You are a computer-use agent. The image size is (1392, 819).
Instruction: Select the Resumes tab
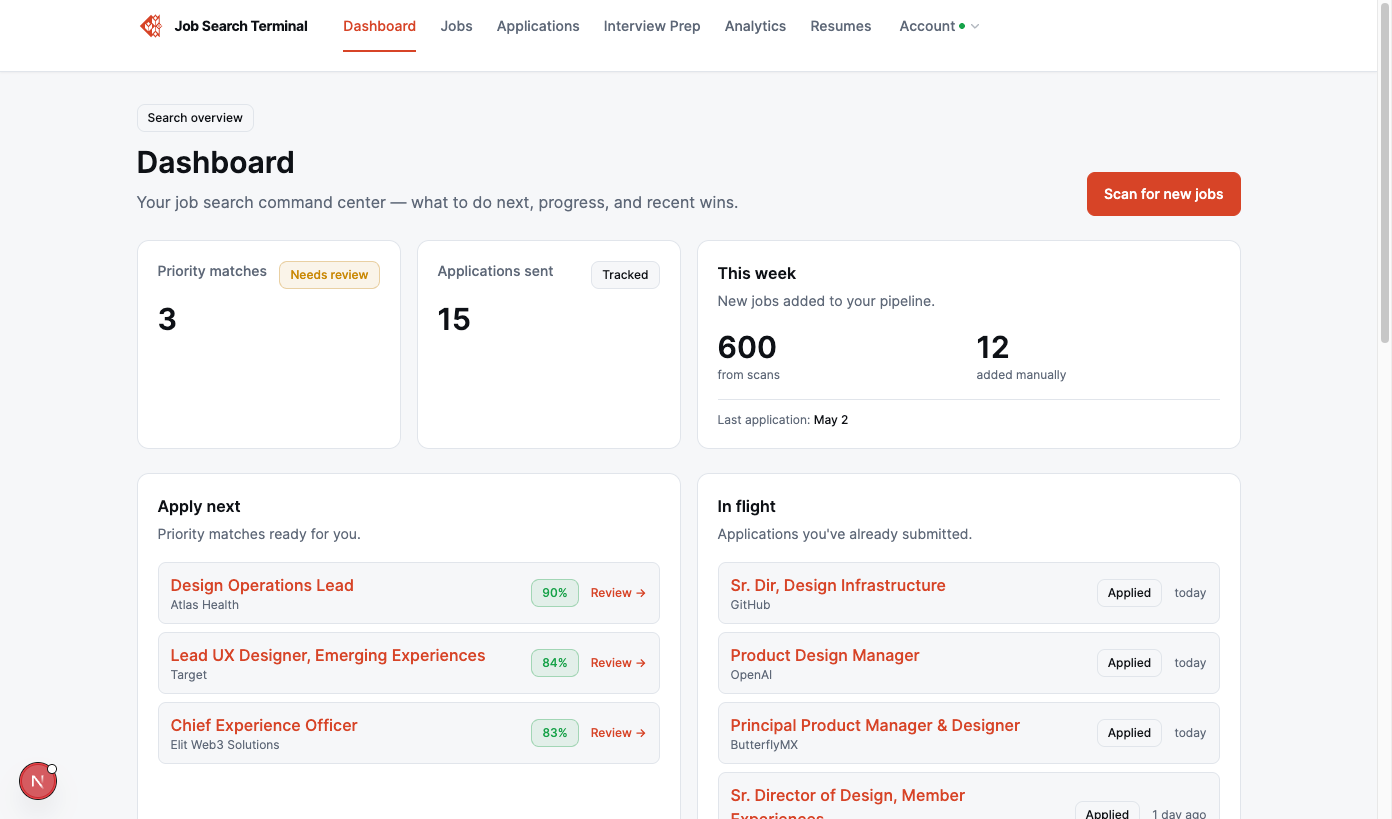tap(841, 26)
